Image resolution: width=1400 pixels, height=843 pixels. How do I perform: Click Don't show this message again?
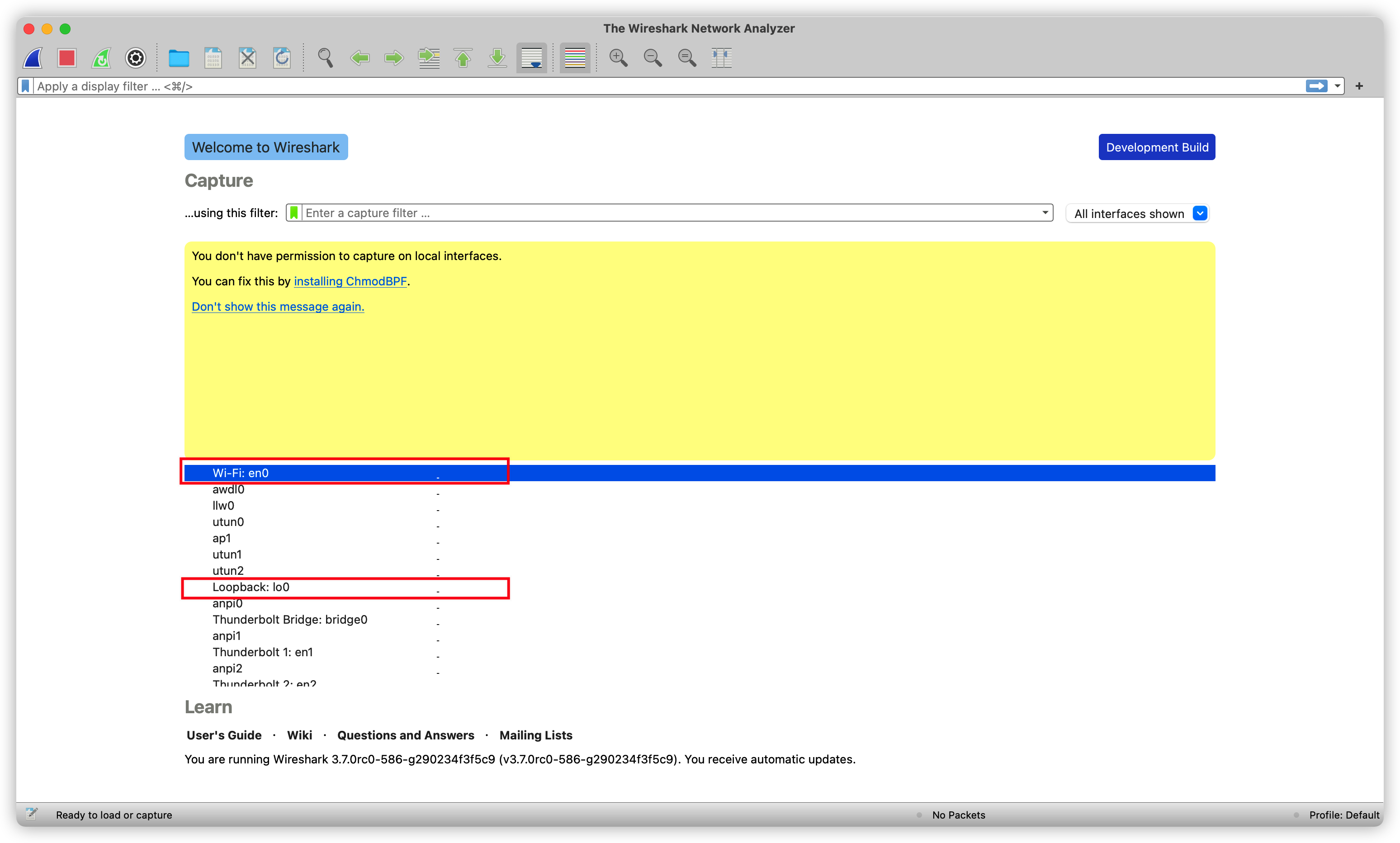point(278,306)
